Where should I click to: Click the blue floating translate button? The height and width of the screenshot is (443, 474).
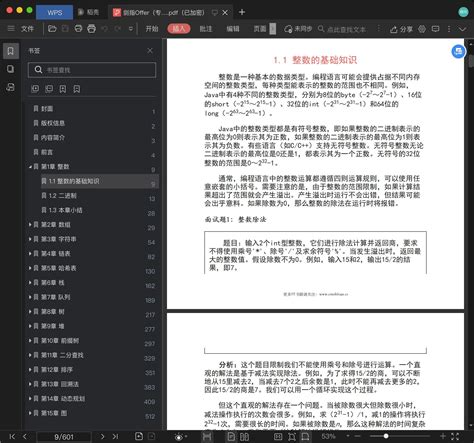click(x=458, y=52)
